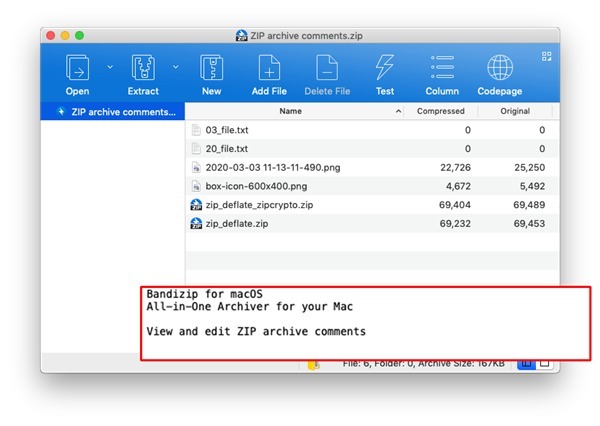Select 2020-03-03 11-13-11-490.png file
The height and width of the screenshot is (426, 600).
(372, 167)
